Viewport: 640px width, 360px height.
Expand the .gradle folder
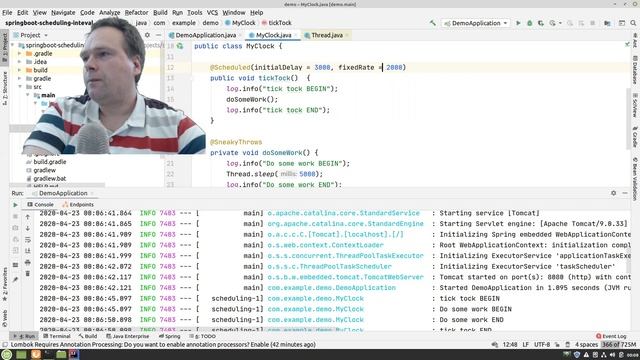(20, 53)
